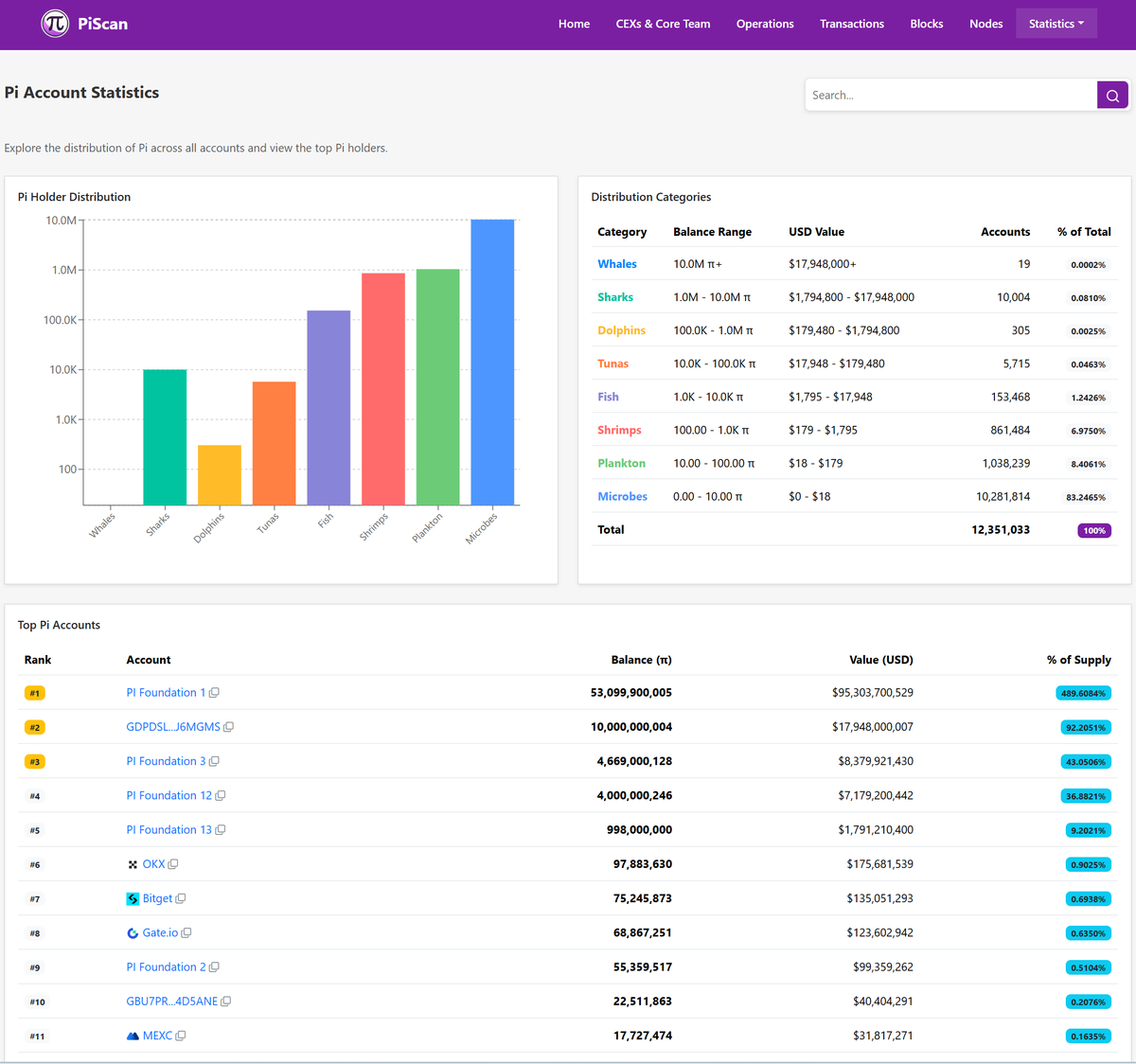Open the PI Foundation 3 account link
Screen dimensions: 1136x1064
[166, 761]
